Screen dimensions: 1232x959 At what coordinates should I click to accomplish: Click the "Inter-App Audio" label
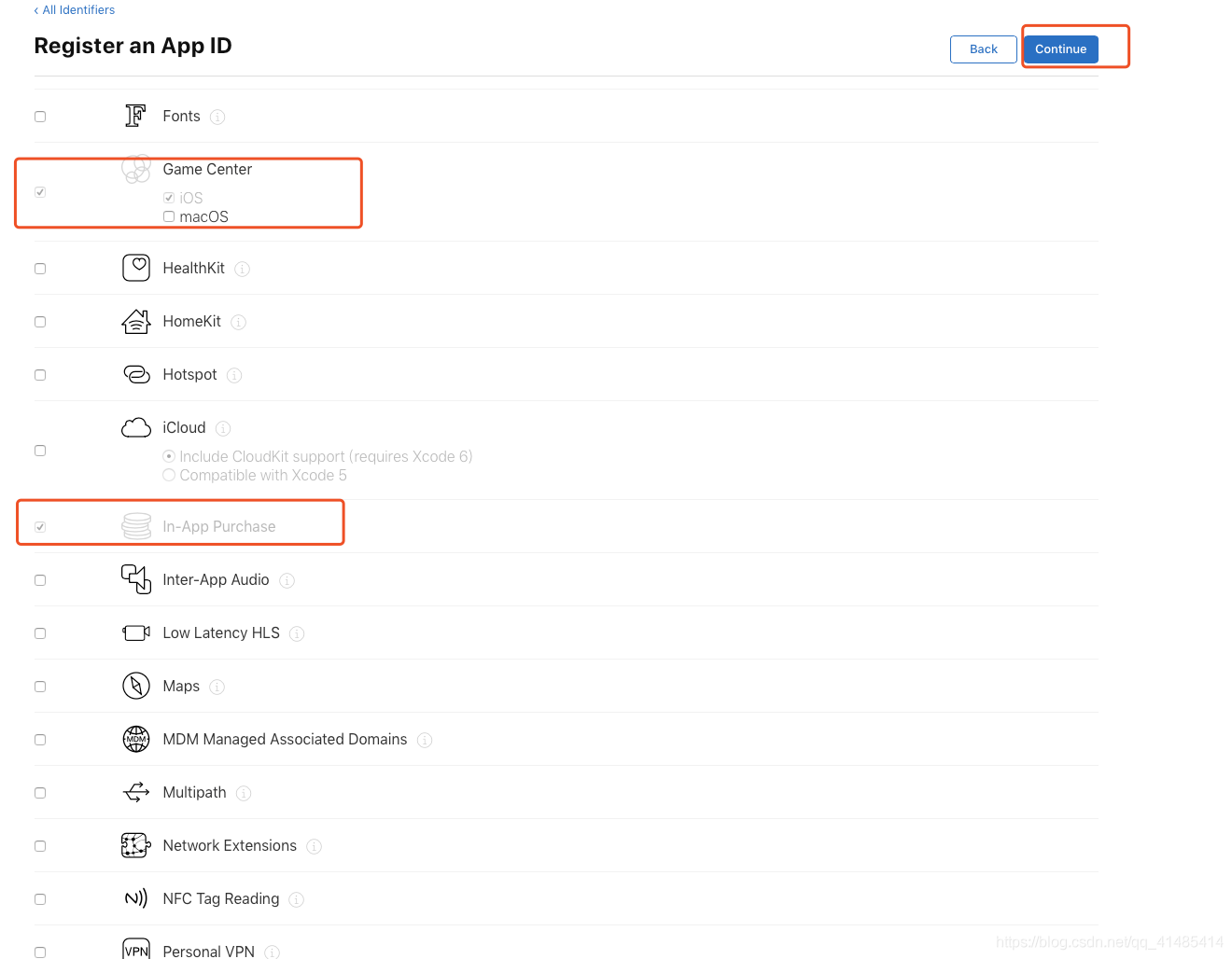pos(217,579)
